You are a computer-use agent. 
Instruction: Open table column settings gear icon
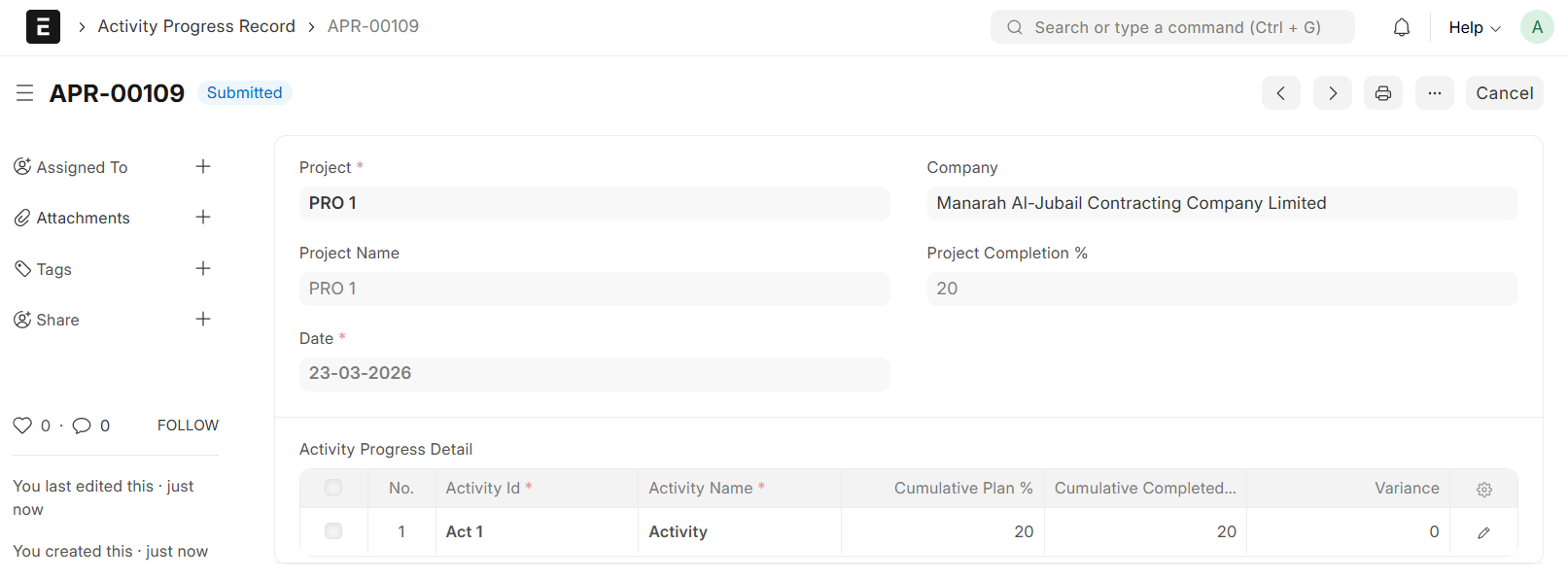(x=1483, y=490)
